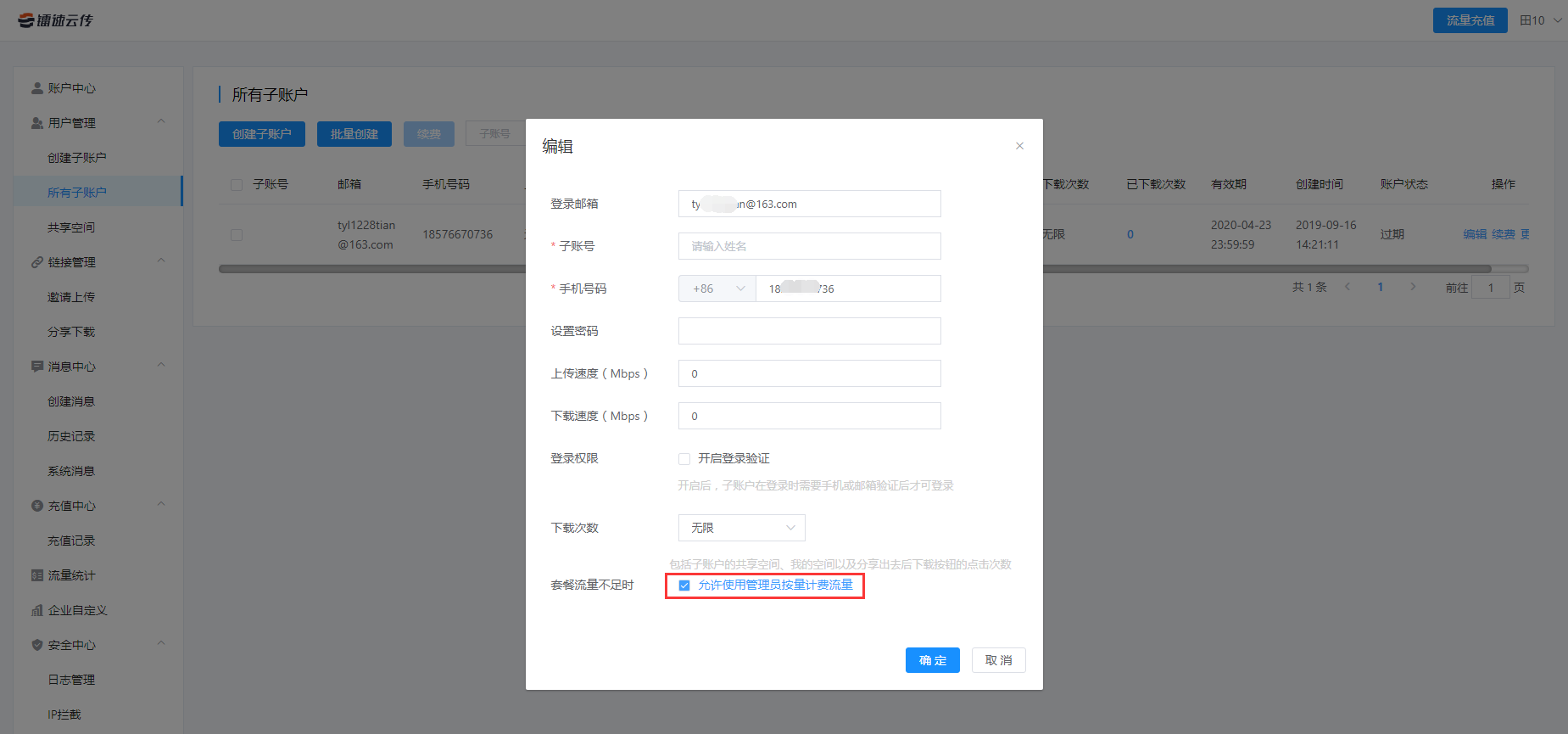
Task: Go to 日志管理 in sidebar menu
Action: click(71, 680)
